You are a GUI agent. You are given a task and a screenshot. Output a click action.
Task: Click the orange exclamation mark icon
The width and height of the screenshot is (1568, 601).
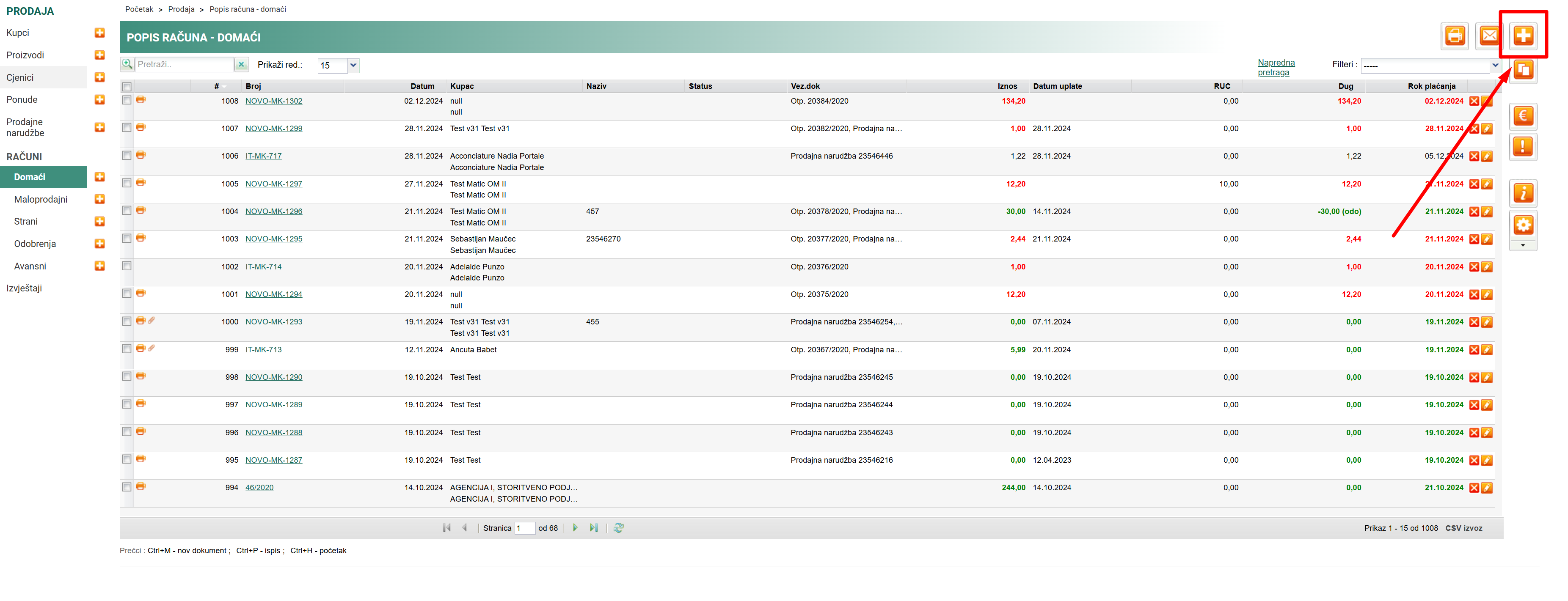[1523, 147]
